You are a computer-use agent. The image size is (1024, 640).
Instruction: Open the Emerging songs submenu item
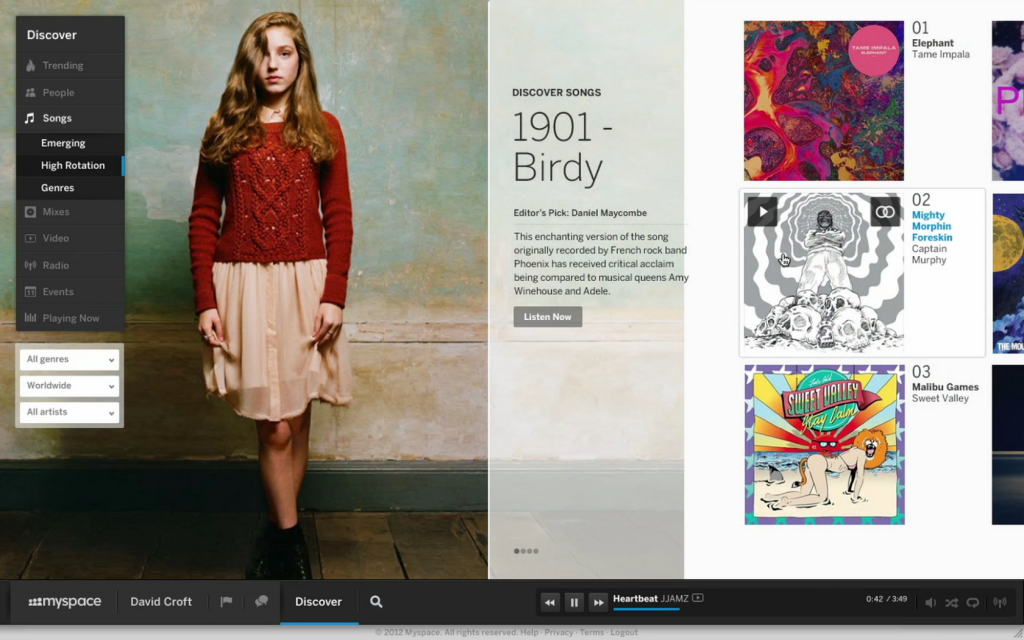tap(71, 143)
